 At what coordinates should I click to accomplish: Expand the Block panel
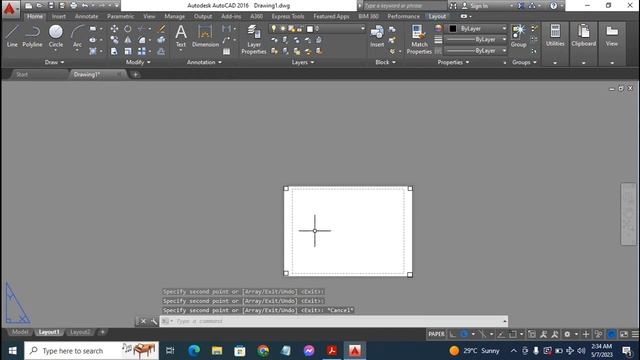pos(385,62)
